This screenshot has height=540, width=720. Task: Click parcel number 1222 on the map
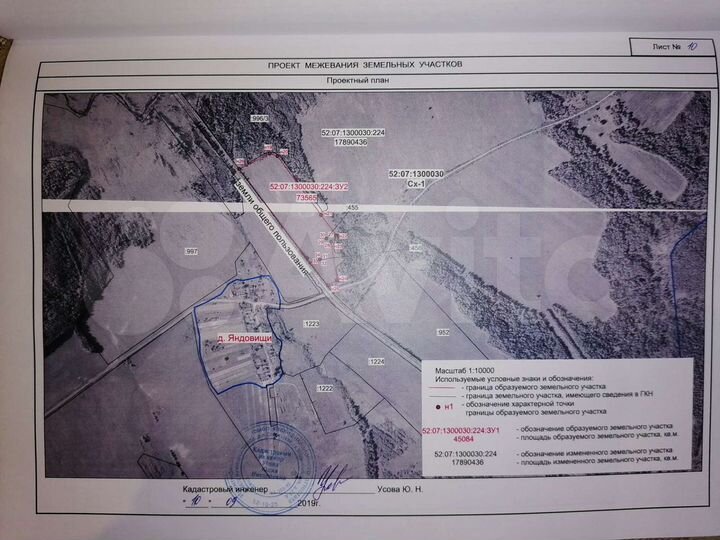pyautogui.click(x=324, y=387)
